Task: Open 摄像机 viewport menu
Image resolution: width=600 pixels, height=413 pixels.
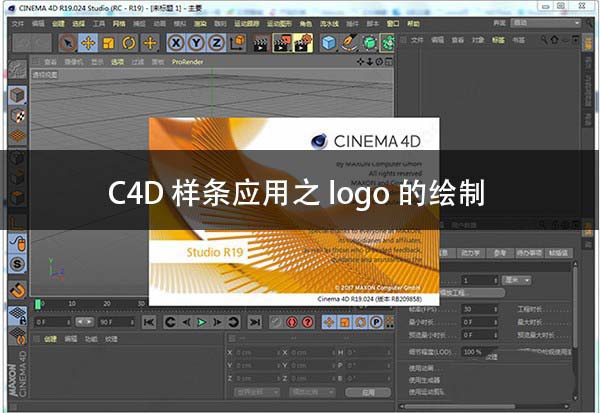Action: coord(73,62)
